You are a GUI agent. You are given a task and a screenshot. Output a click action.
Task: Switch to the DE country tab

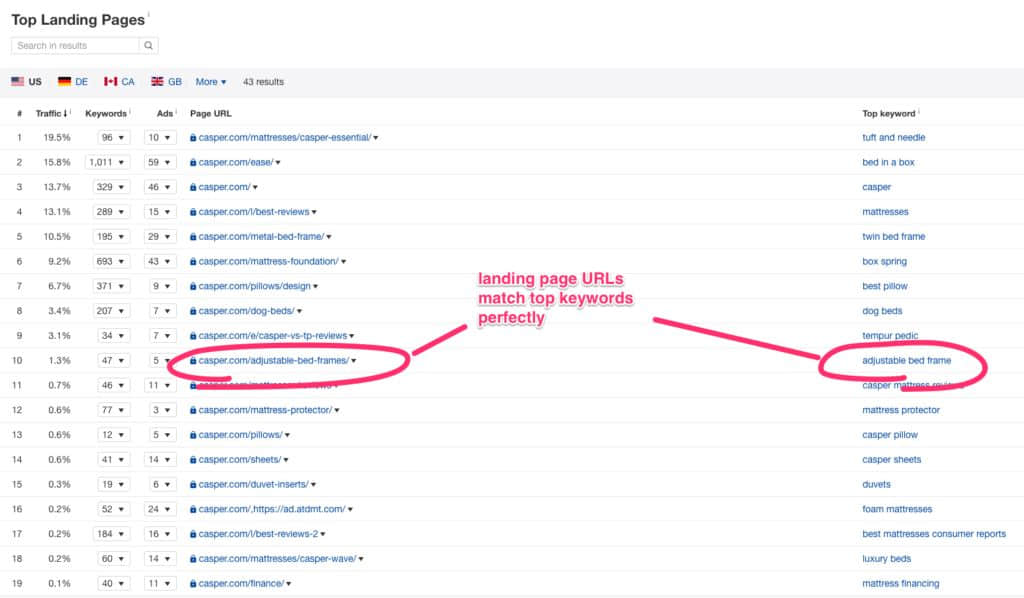(x=72, y=82)
